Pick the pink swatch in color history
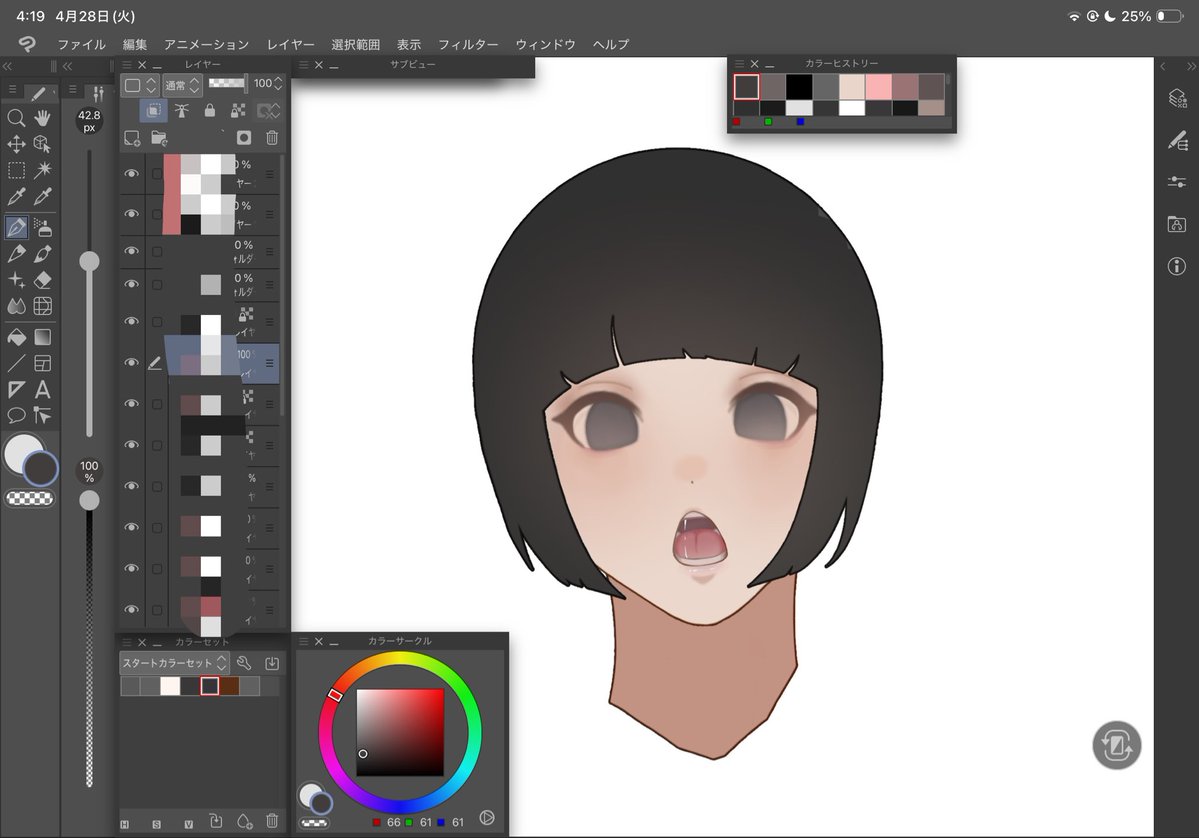The image size is (1199, 838). 879,86
